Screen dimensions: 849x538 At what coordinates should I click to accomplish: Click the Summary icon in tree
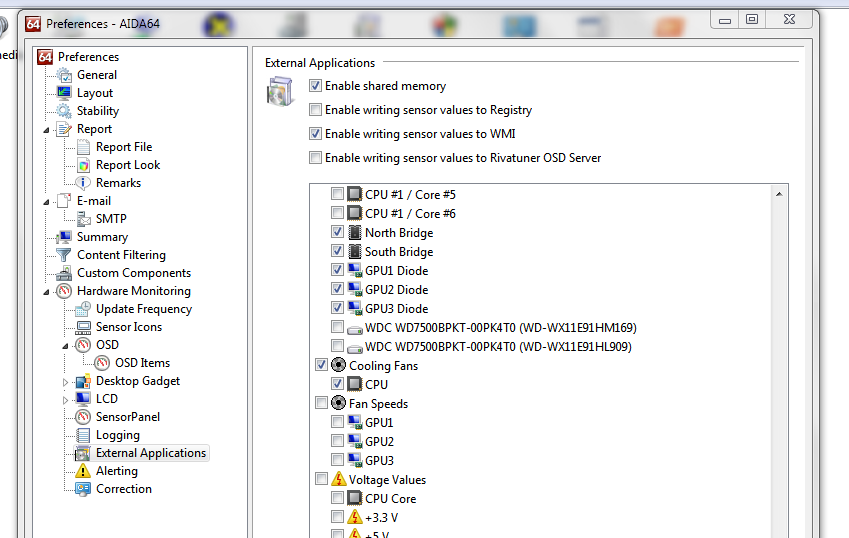point(65,237)
